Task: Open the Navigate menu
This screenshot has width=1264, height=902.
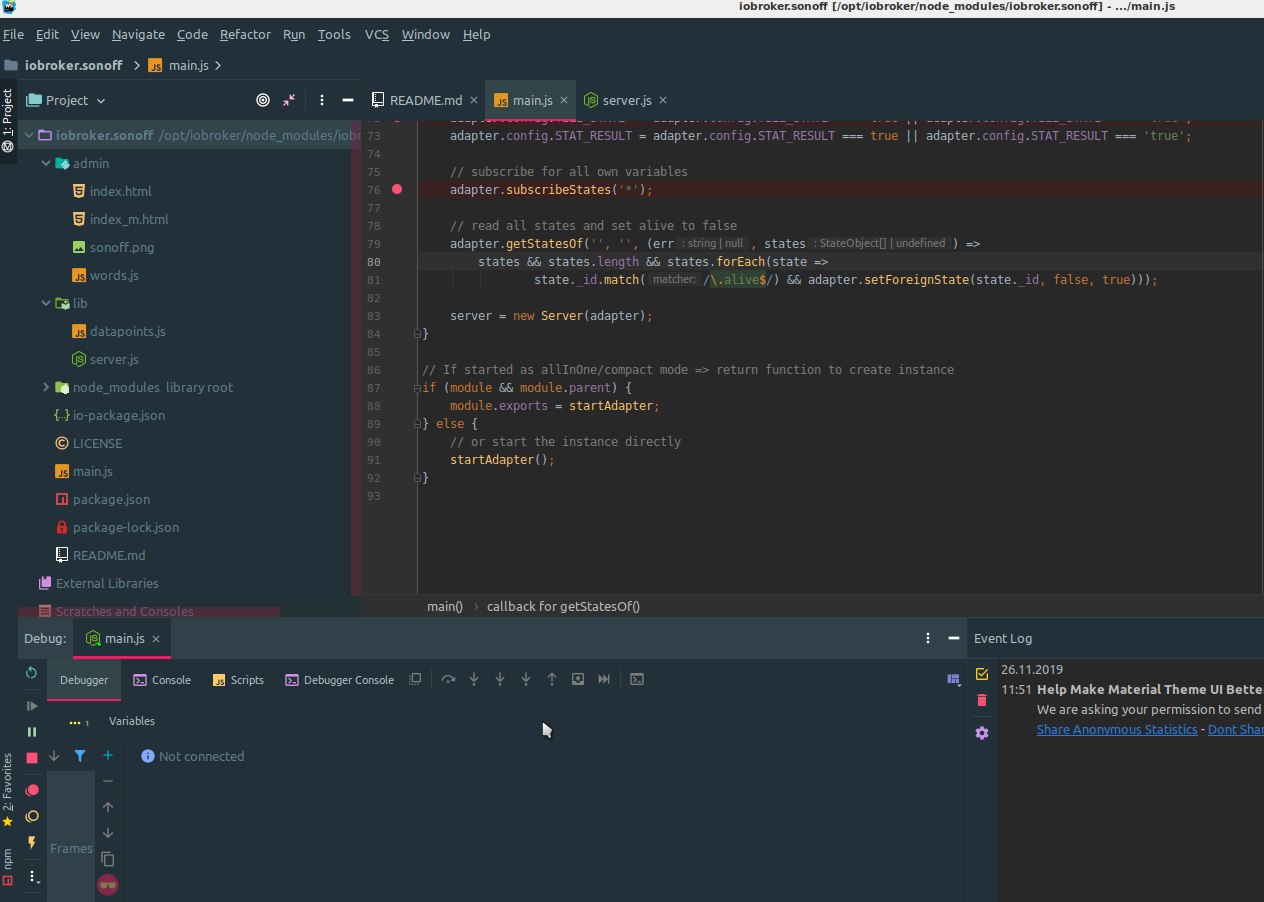Action: [x=138, y=34]
